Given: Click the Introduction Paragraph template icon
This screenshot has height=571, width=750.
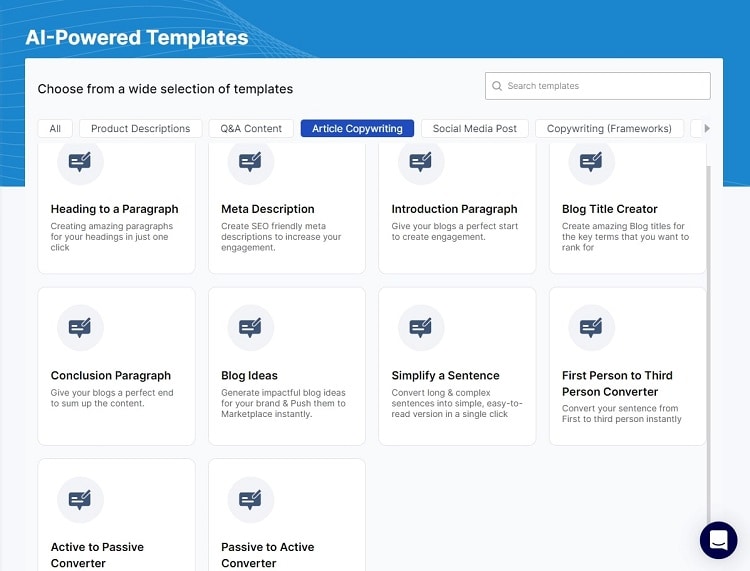Looking at the screenshot, I should (421, 162).
